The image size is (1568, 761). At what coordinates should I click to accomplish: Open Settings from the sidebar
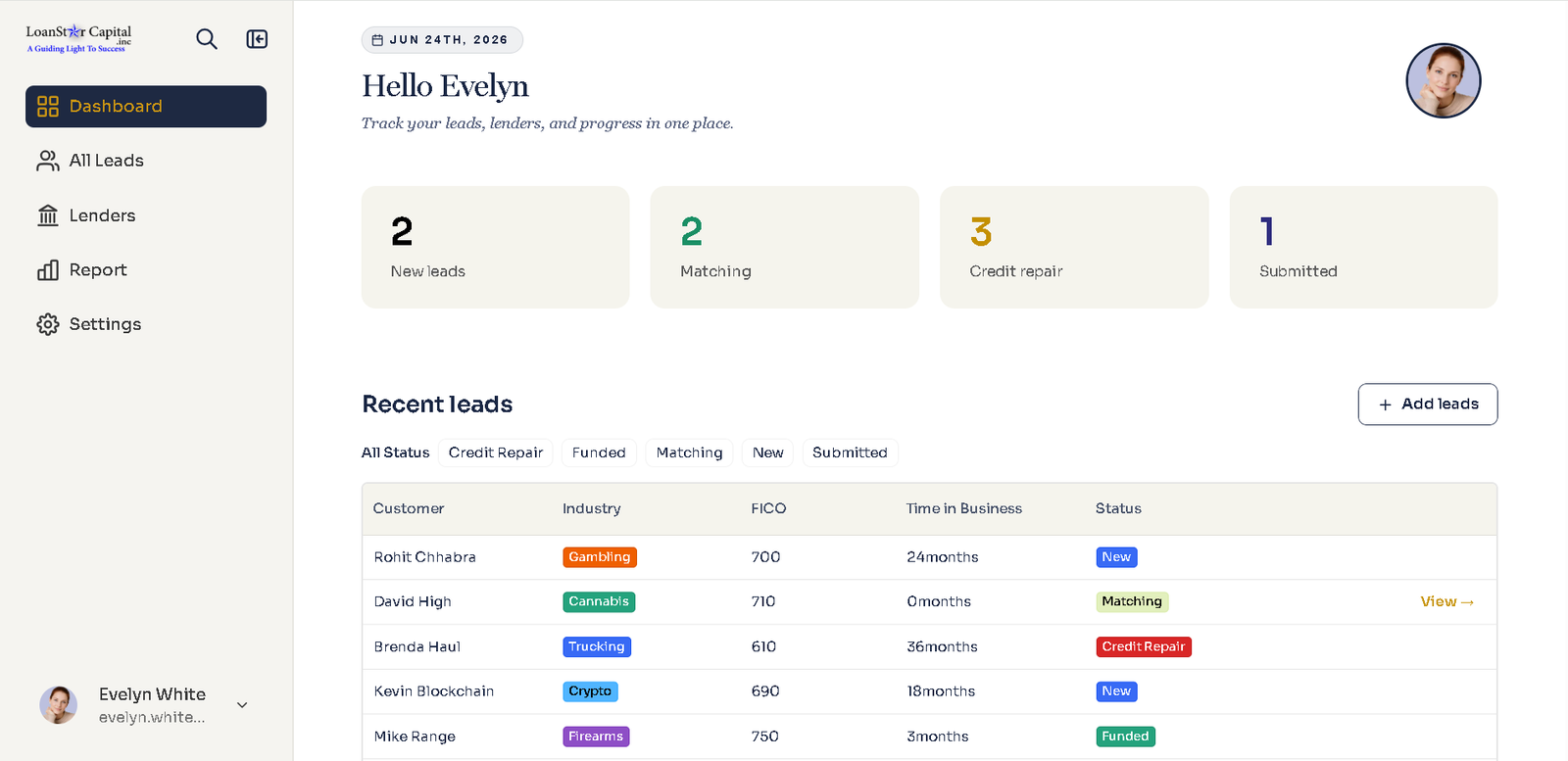click(146, 324)
